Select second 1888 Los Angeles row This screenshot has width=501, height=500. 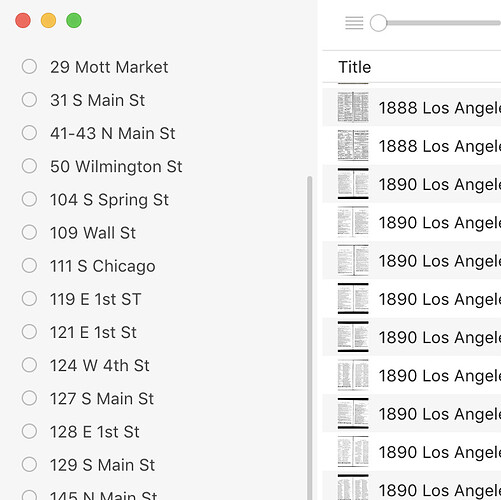[412, 146]
